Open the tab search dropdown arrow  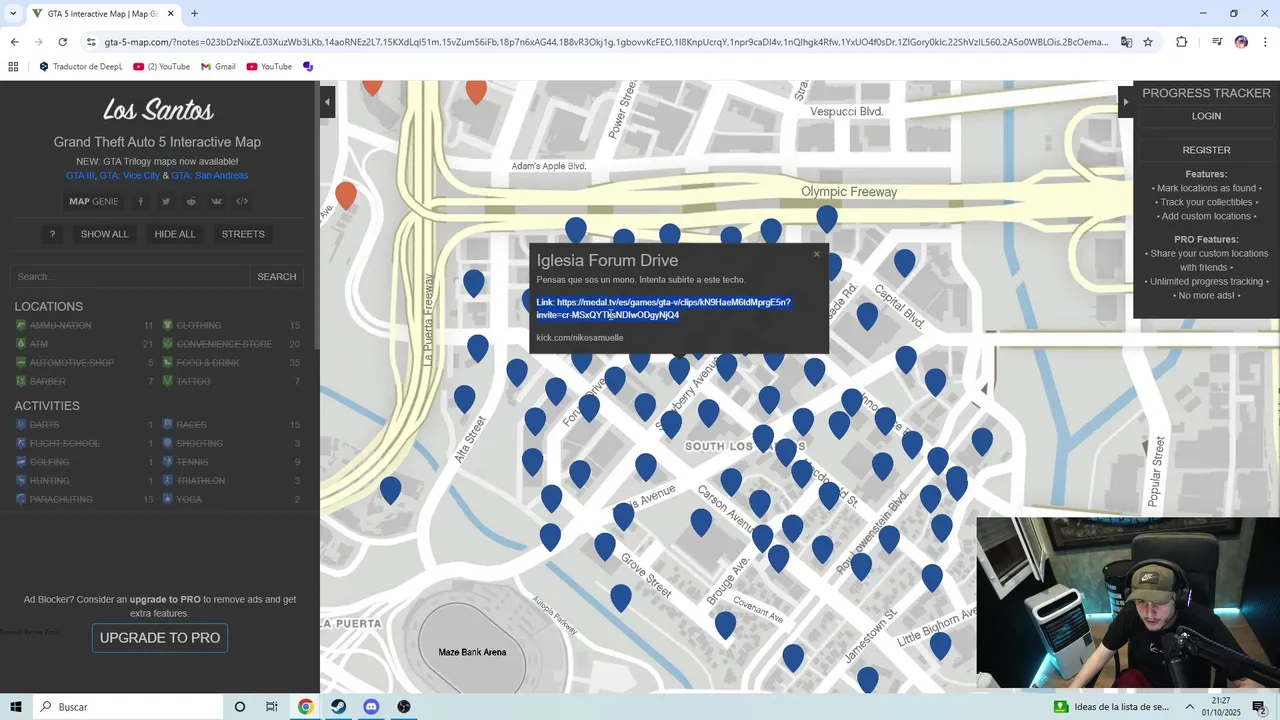pyautogui.click(x=12, y=14)
